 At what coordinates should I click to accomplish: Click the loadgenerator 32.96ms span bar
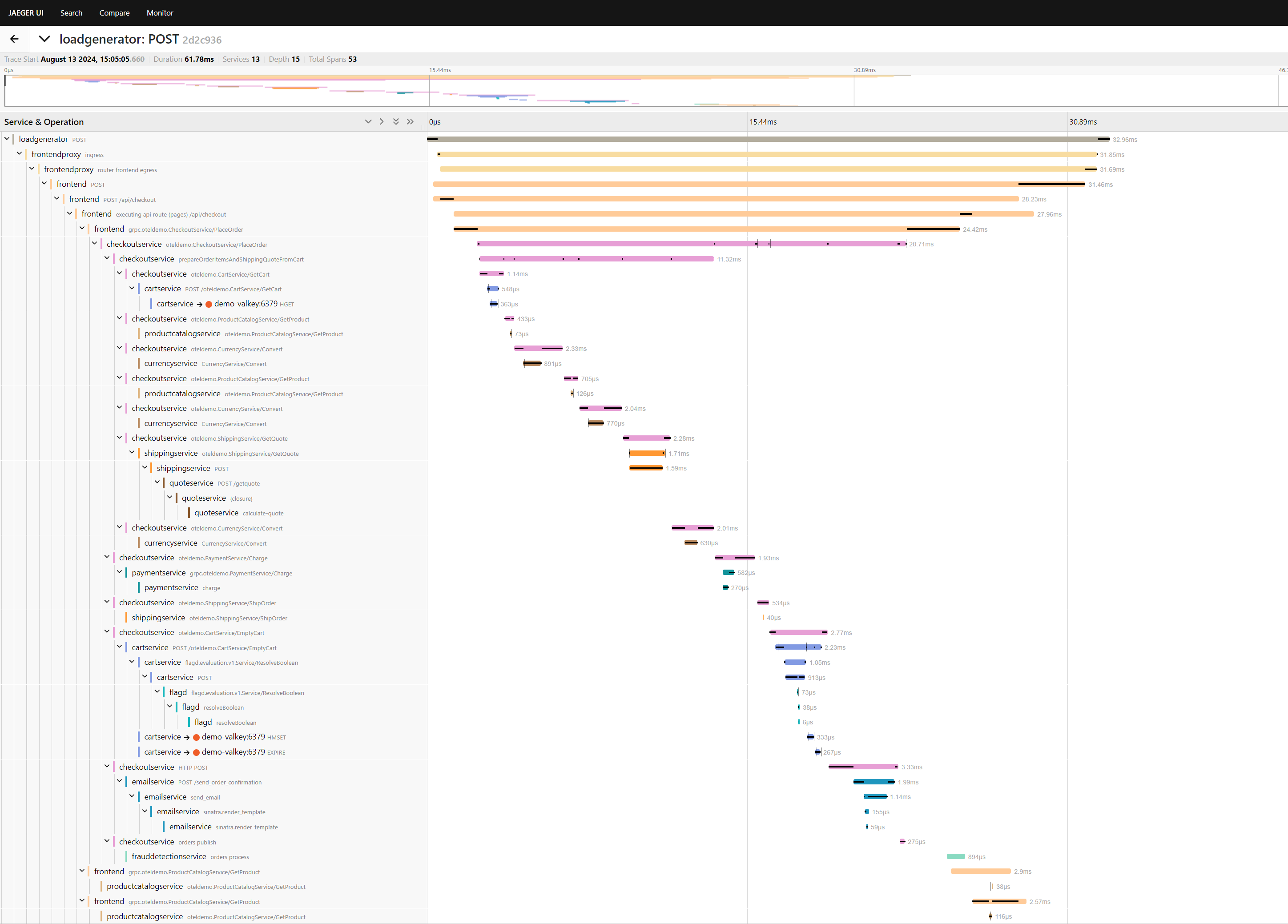pos(769,139)
